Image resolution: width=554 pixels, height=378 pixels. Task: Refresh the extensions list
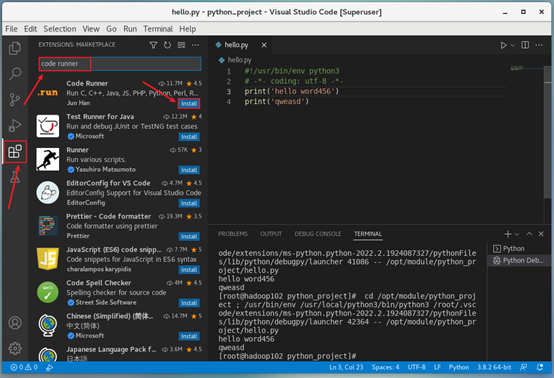click(x=167, y=45)
